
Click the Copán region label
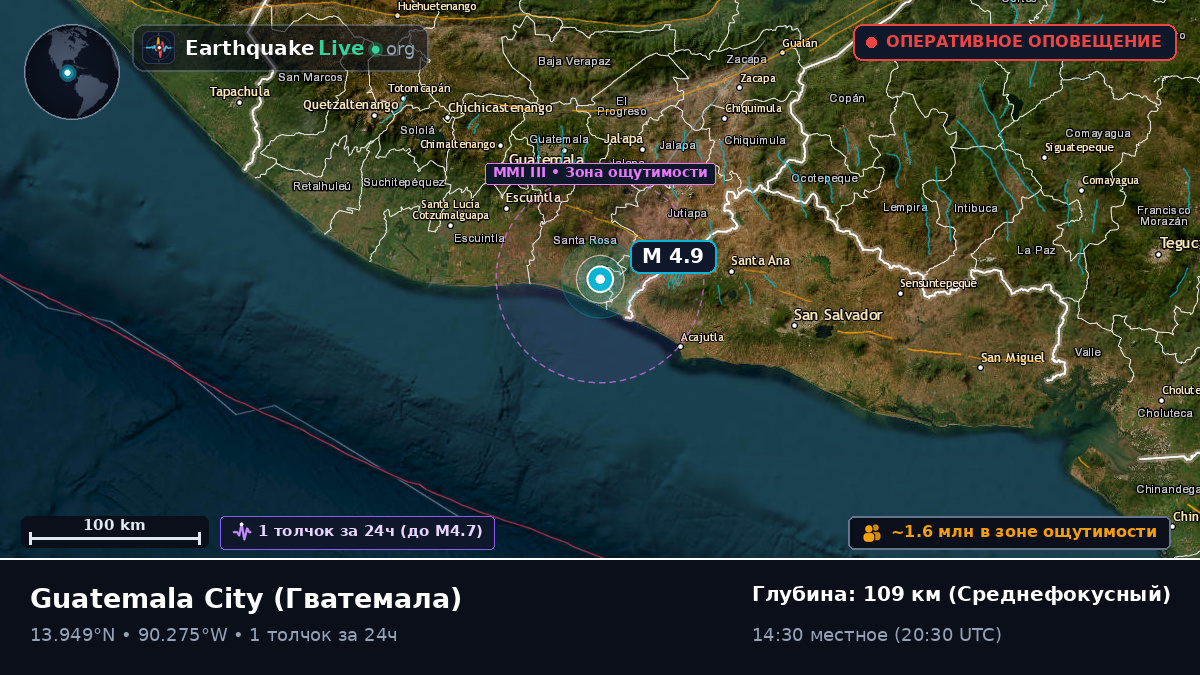click(x=847, y=99)
